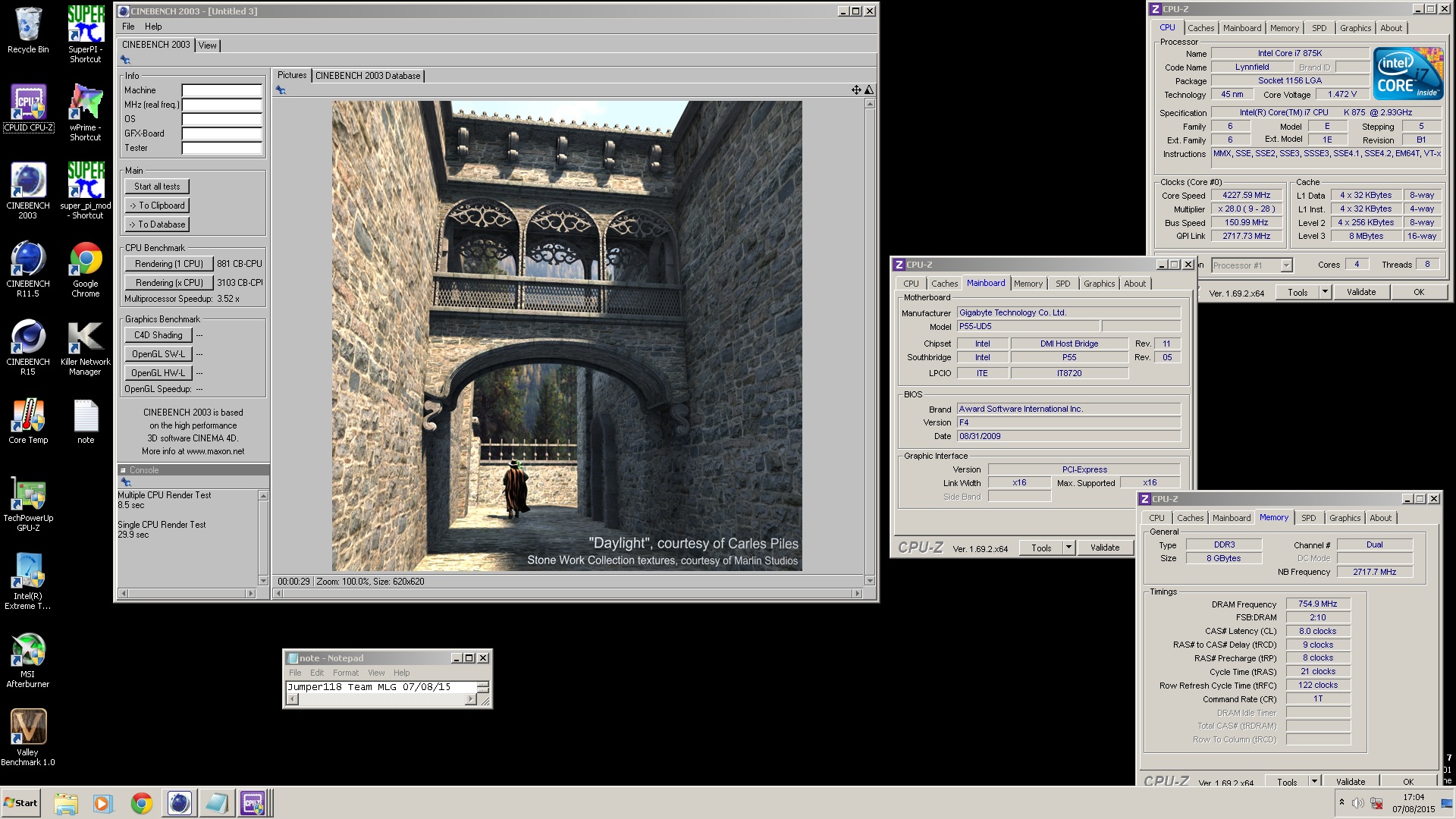Launch Core Temp desktop icon
This screenshot has height=819, width=1456.
tap(28, 420)
